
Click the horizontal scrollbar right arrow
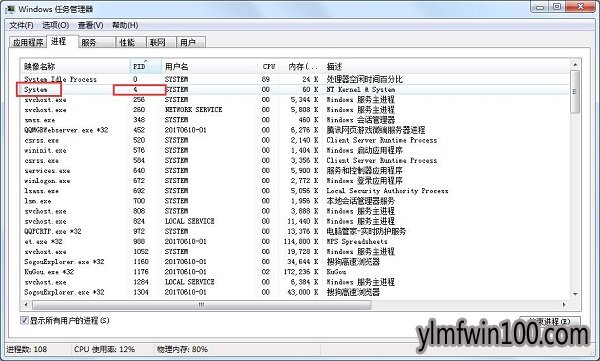564,305
